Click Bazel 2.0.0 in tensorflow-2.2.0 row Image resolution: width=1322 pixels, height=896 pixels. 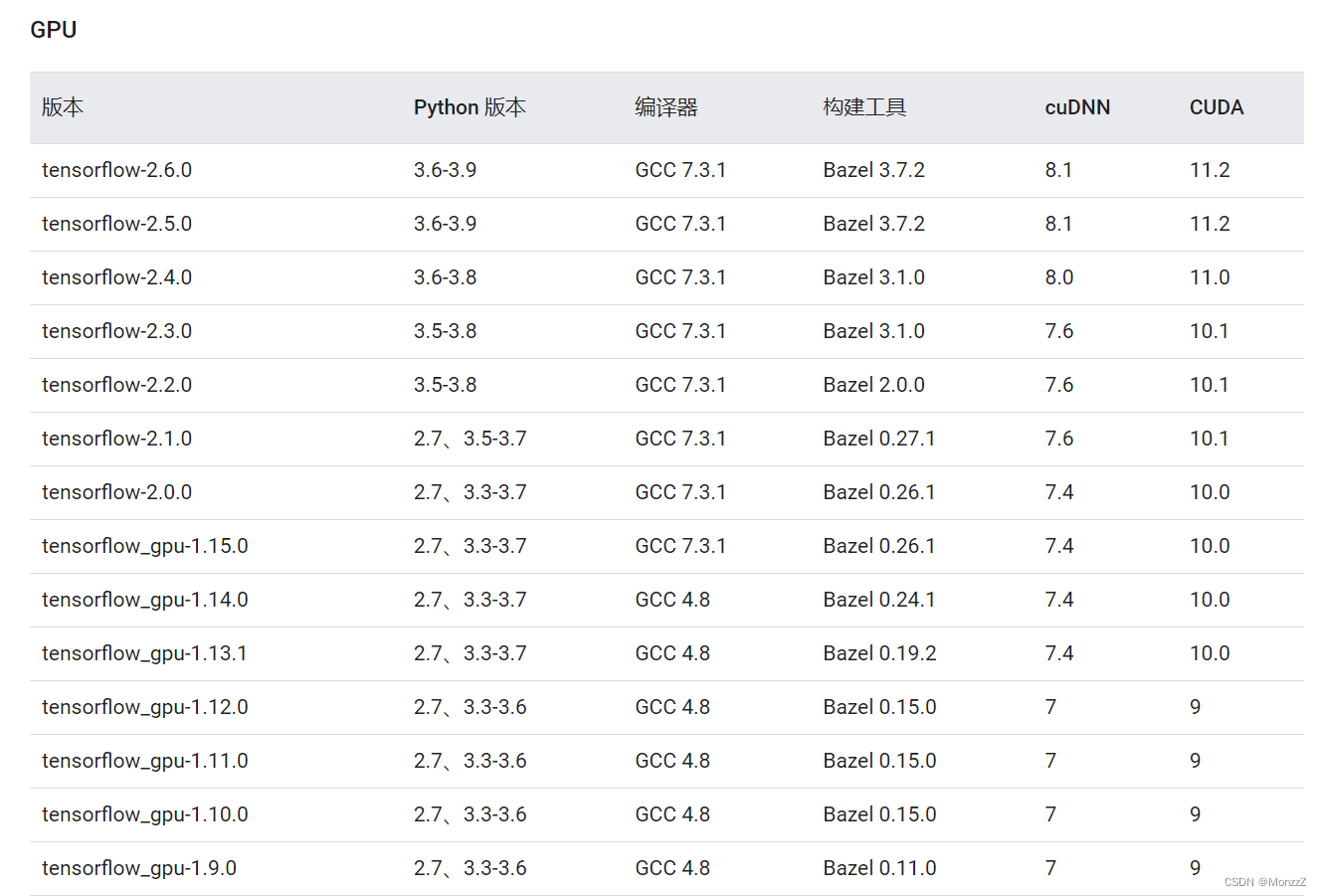[x=874, y=385]
